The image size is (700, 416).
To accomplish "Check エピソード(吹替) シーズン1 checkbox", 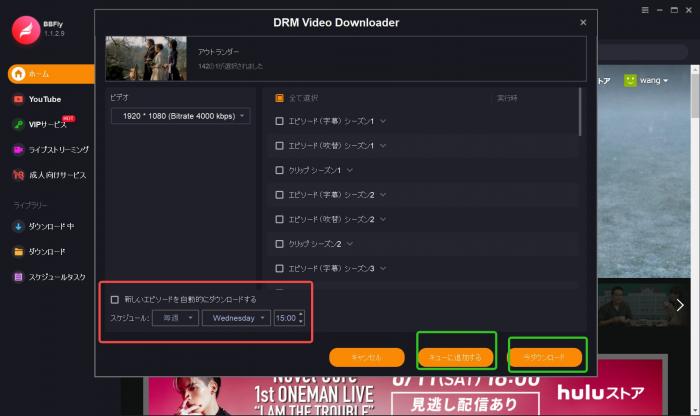I will point(279,146).
